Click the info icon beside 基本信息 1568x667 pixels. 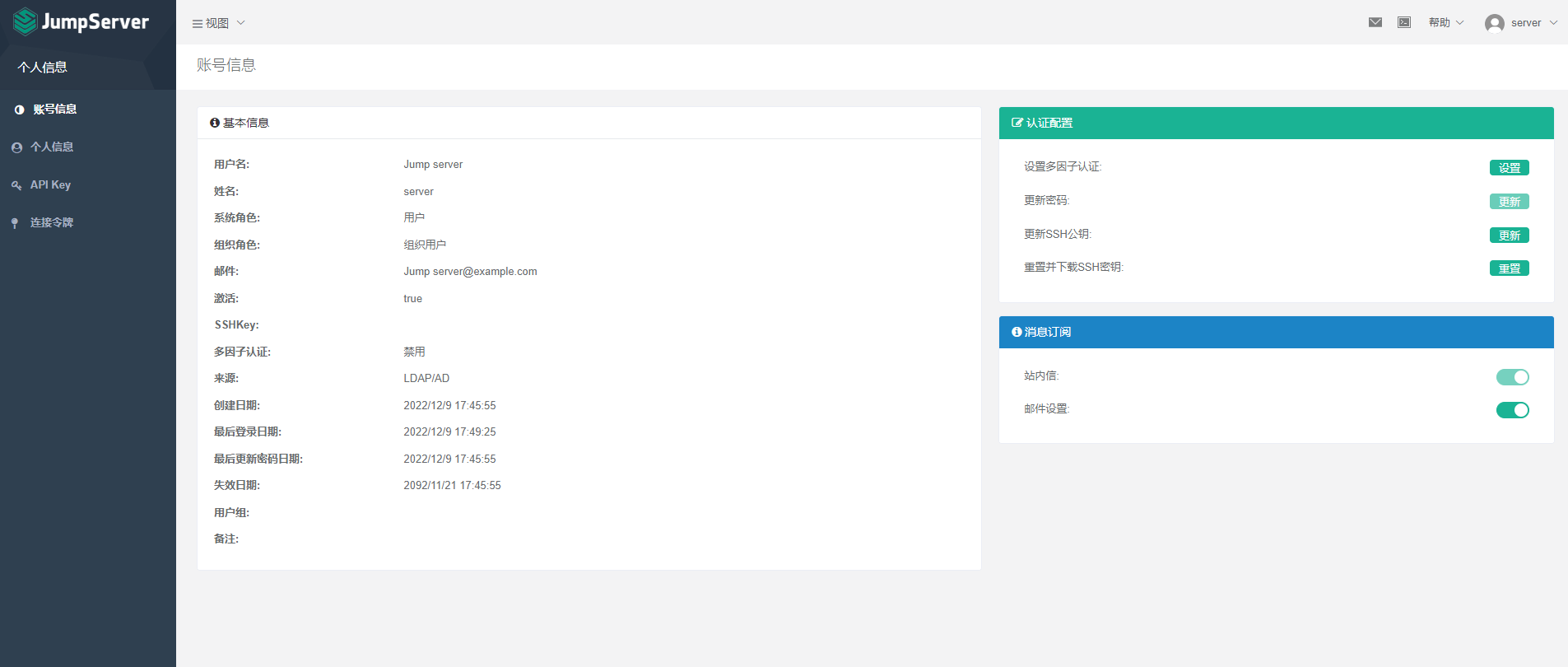pos(215,123)
